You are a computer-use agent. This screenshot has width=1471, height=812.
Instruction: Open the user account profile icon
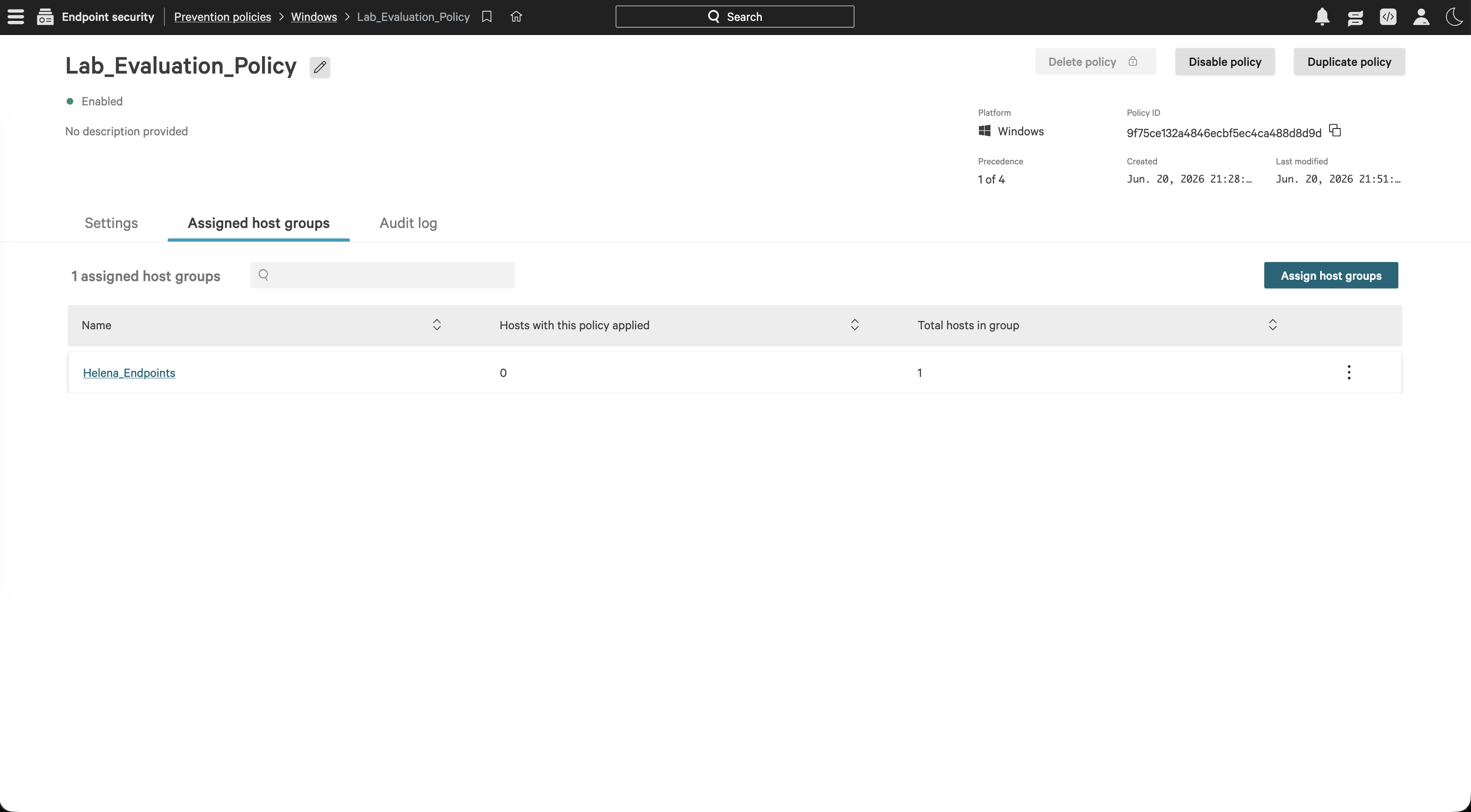click(1421, 16)
